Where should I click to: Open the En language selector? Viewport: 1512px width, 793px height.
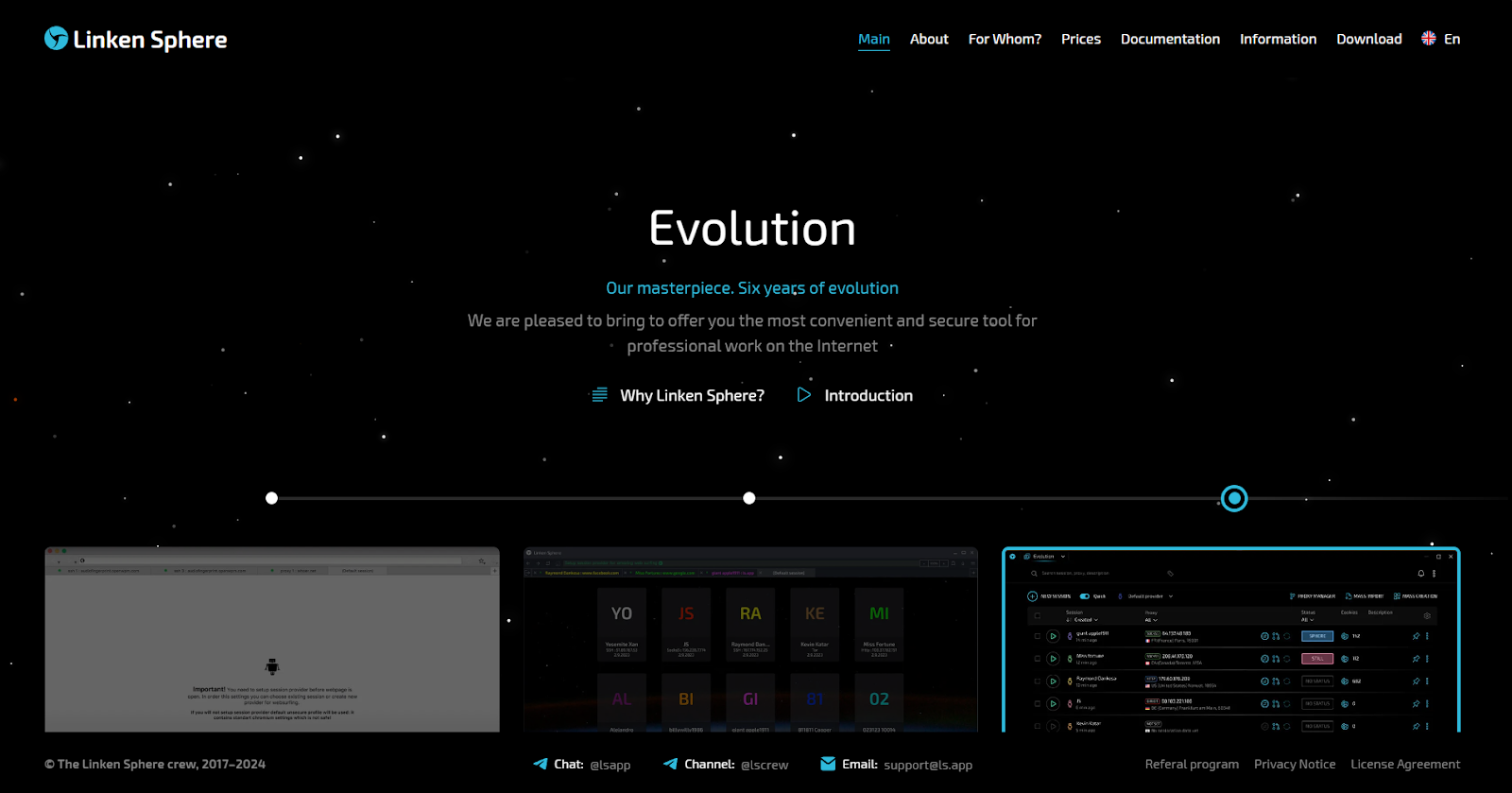click(x=1452, y=39)
